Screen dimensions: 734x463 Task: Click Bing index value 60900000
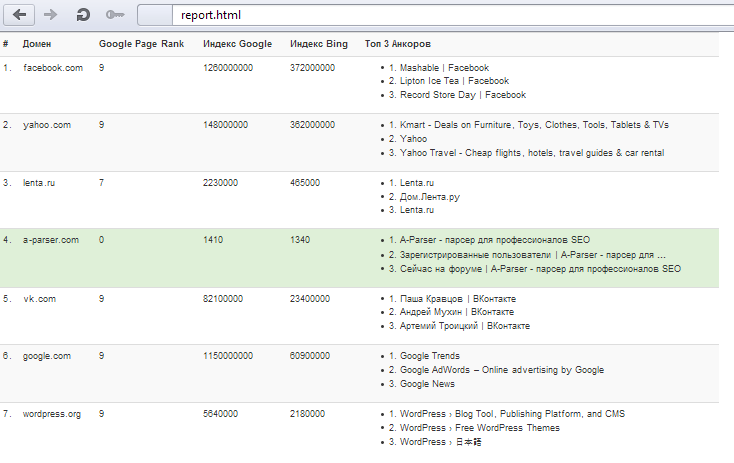click(310, 356)
